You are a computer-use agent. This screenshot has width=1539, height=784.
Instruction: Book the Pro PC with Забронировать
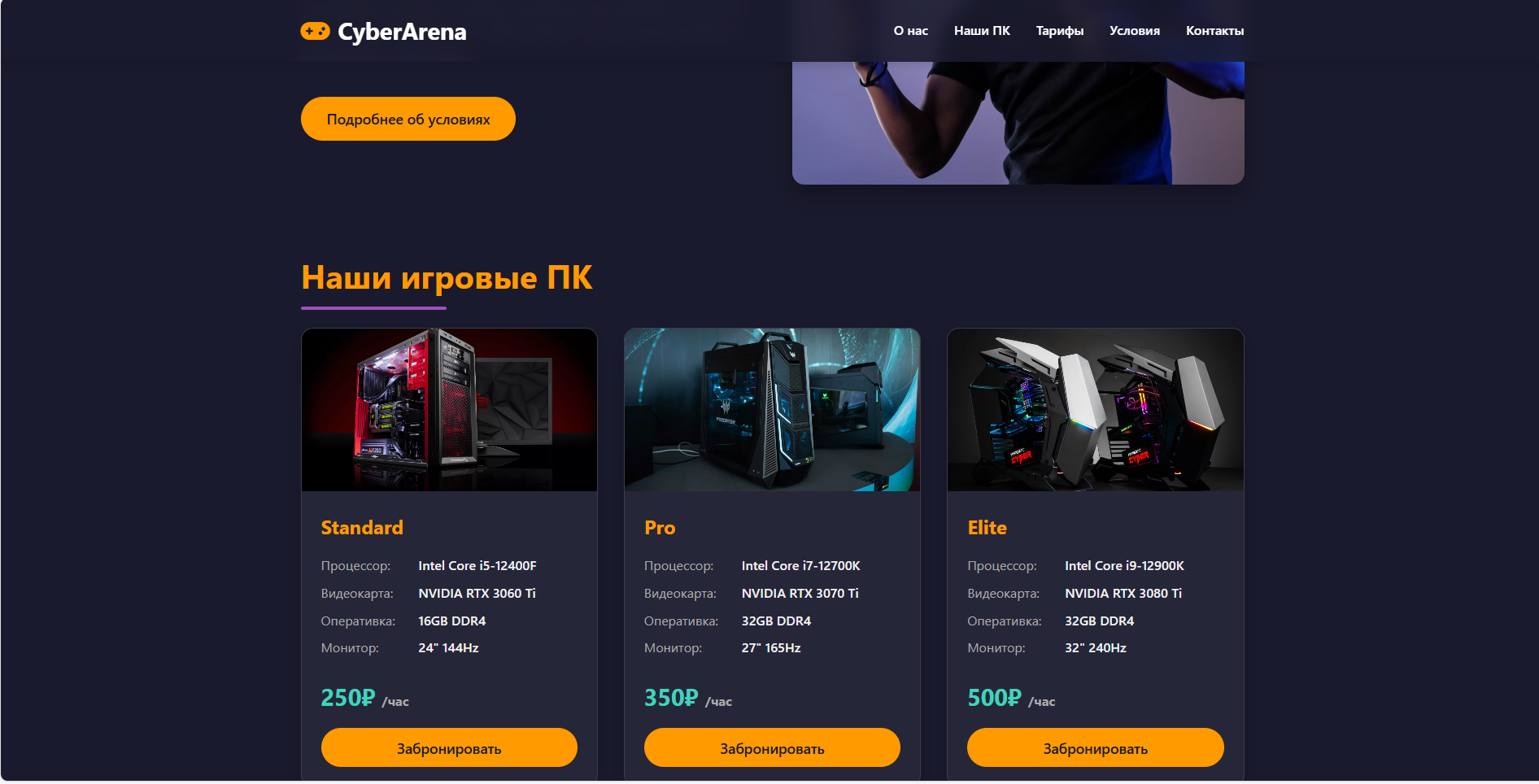(x=772, y=747)
